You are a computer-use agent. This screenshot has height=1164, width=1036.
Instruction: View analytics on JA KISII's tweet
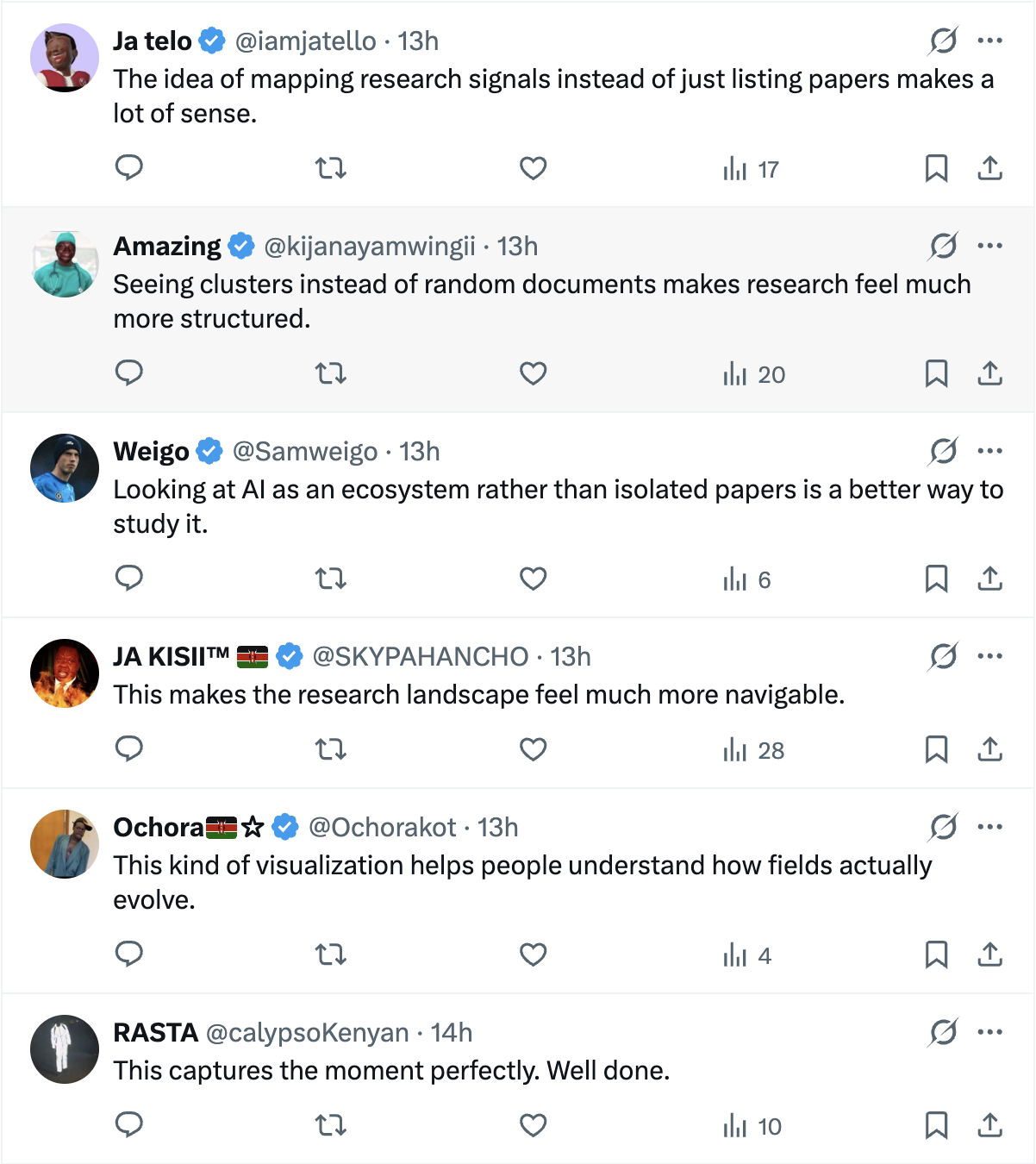(753, 750)
